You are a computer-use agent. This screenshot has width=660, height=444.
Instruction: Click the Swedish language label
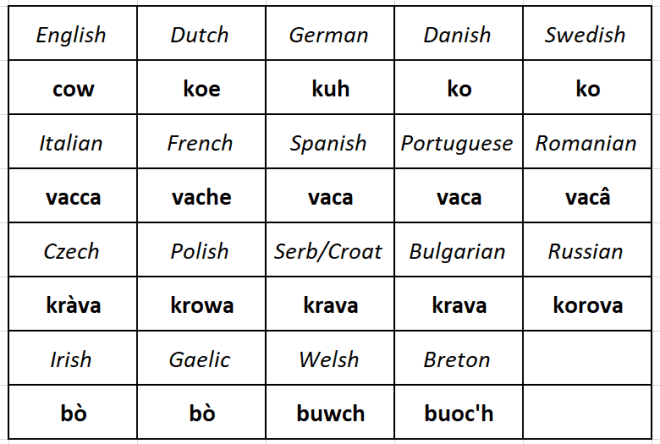(585, 35)
